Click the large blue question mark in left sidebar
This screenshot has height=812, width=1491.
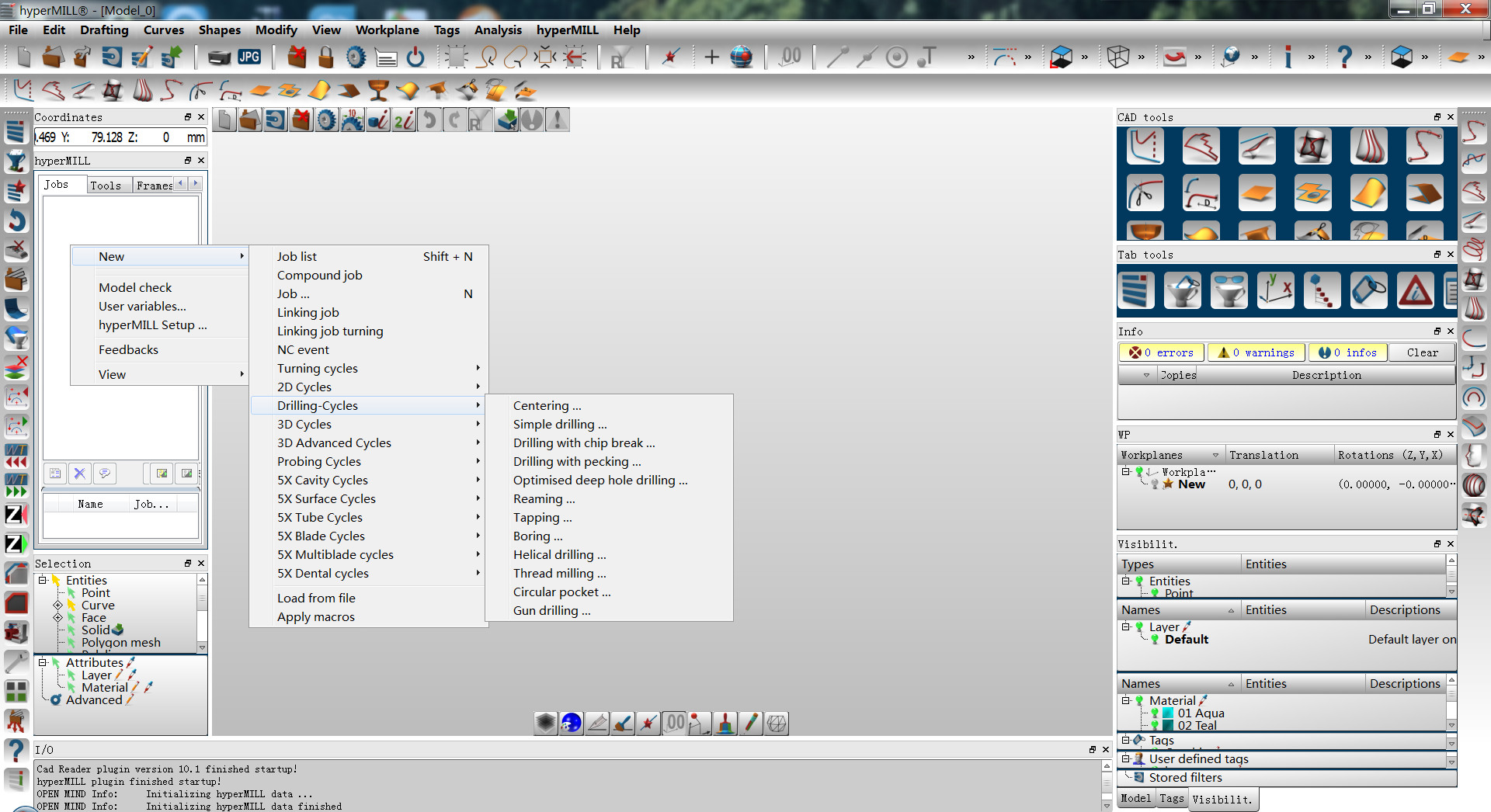click(16, 751)
